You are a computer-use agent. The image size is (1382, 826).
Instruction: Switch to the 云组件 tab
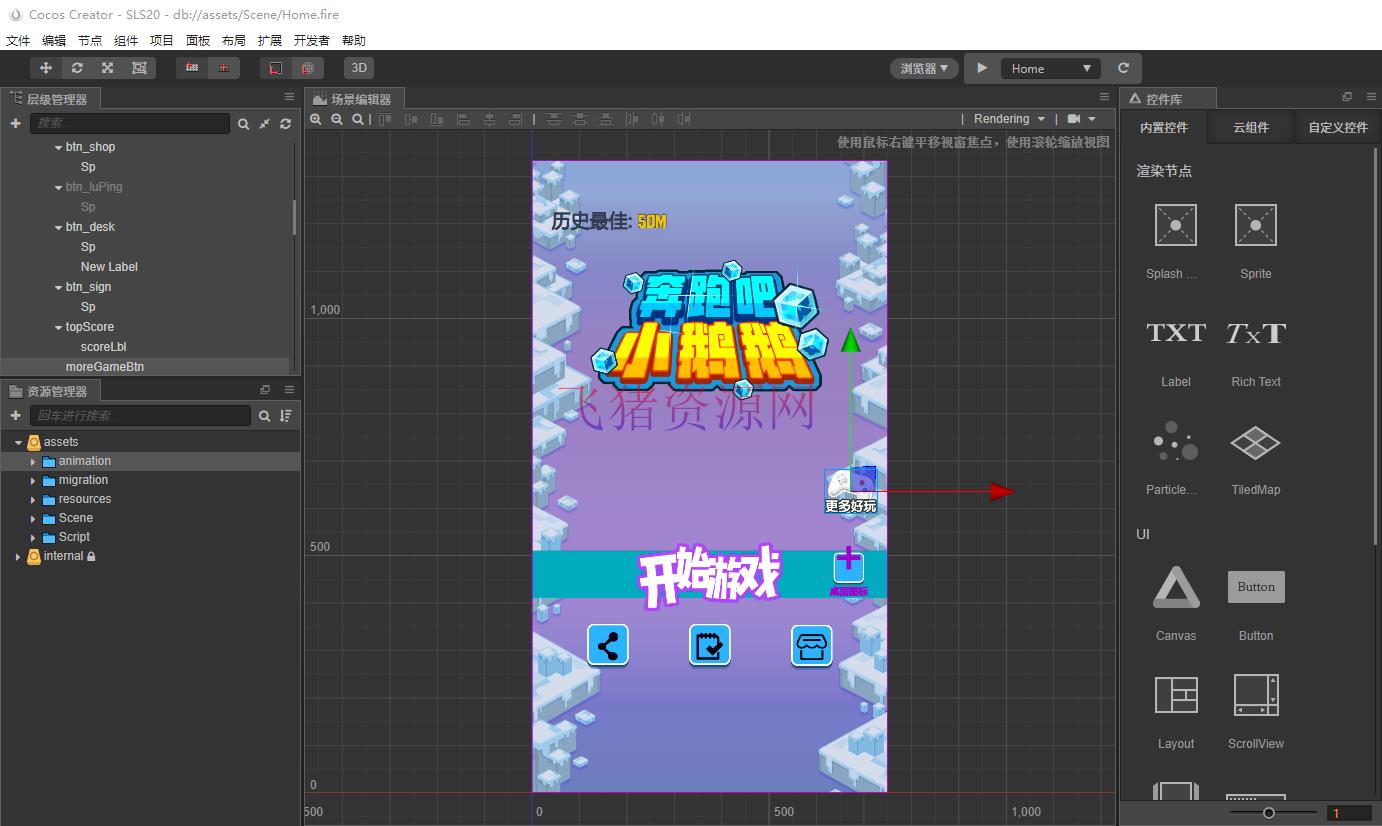(1250, 128)
